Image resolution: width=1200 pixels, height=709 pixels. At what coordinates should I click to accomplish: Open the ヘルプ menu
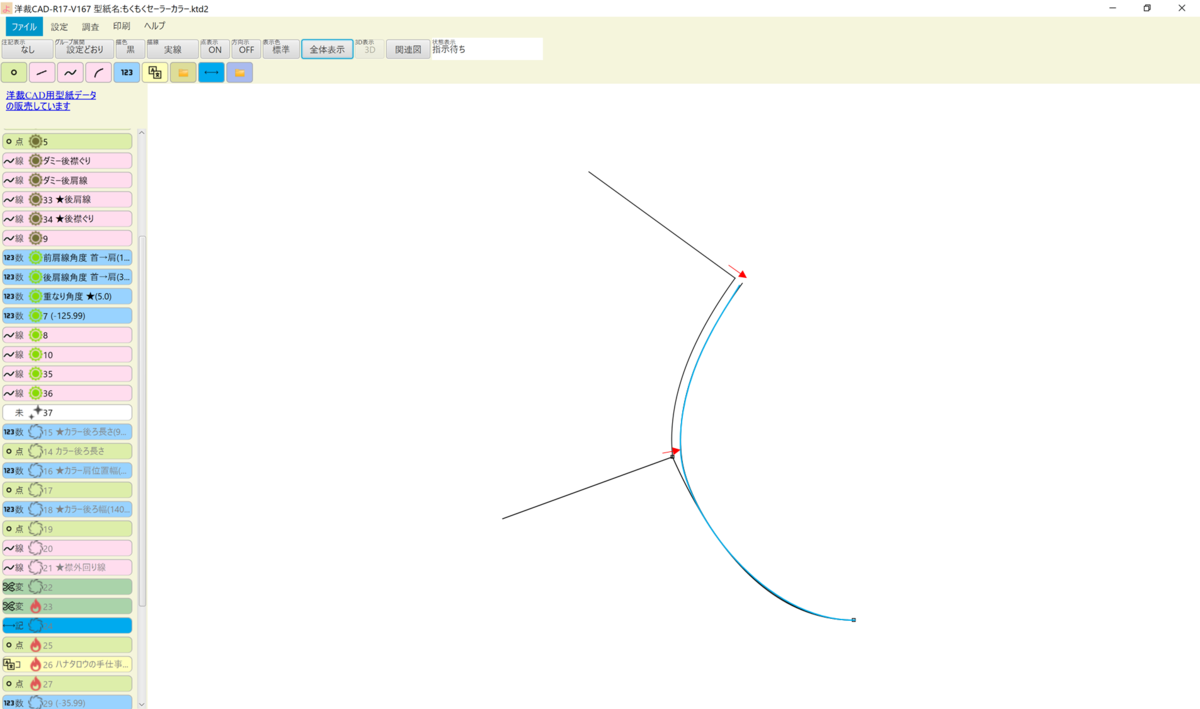tap(155, 26)
